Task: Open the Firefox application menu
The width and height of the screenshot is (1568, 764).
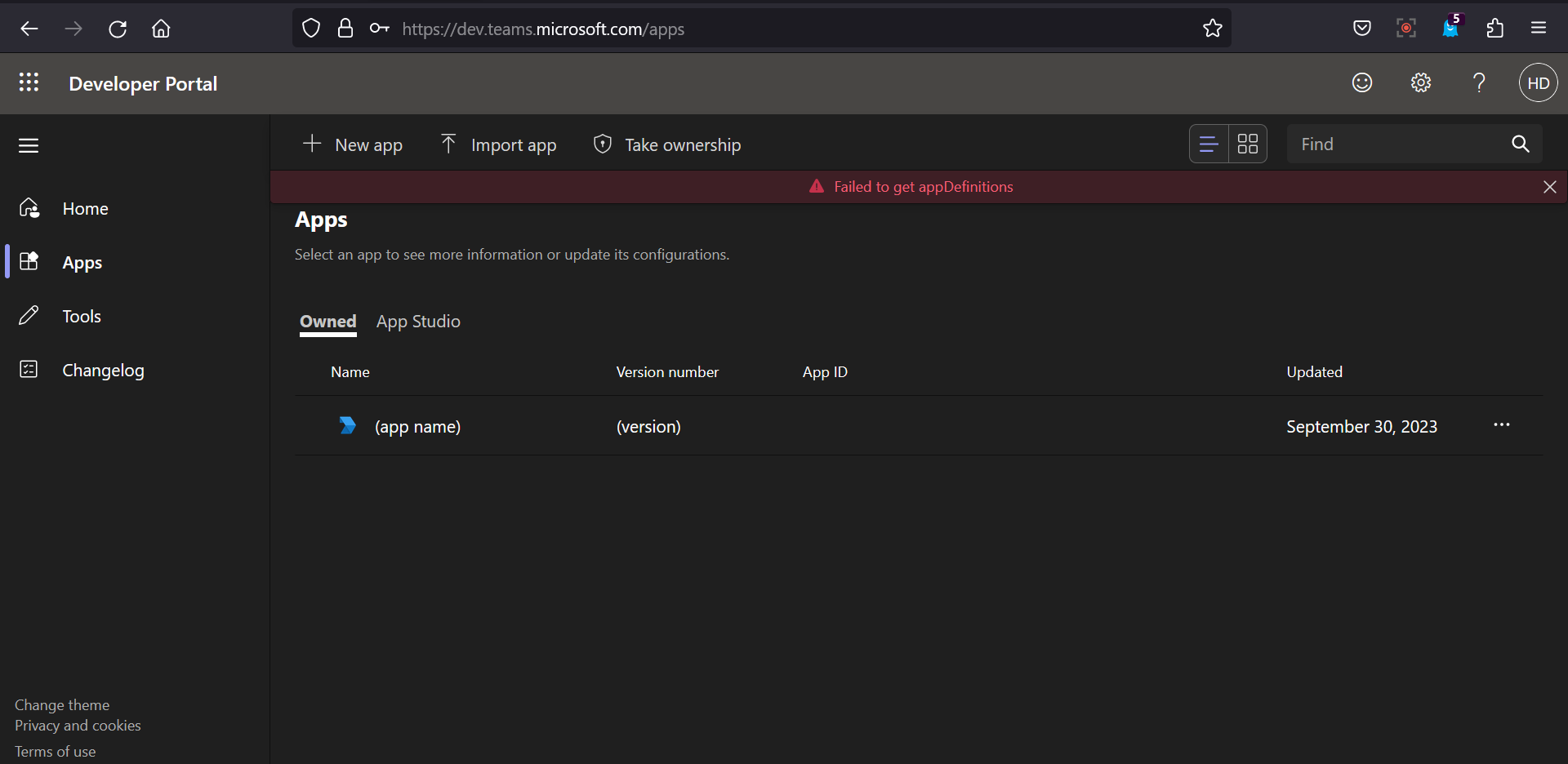Action: 1539,28
